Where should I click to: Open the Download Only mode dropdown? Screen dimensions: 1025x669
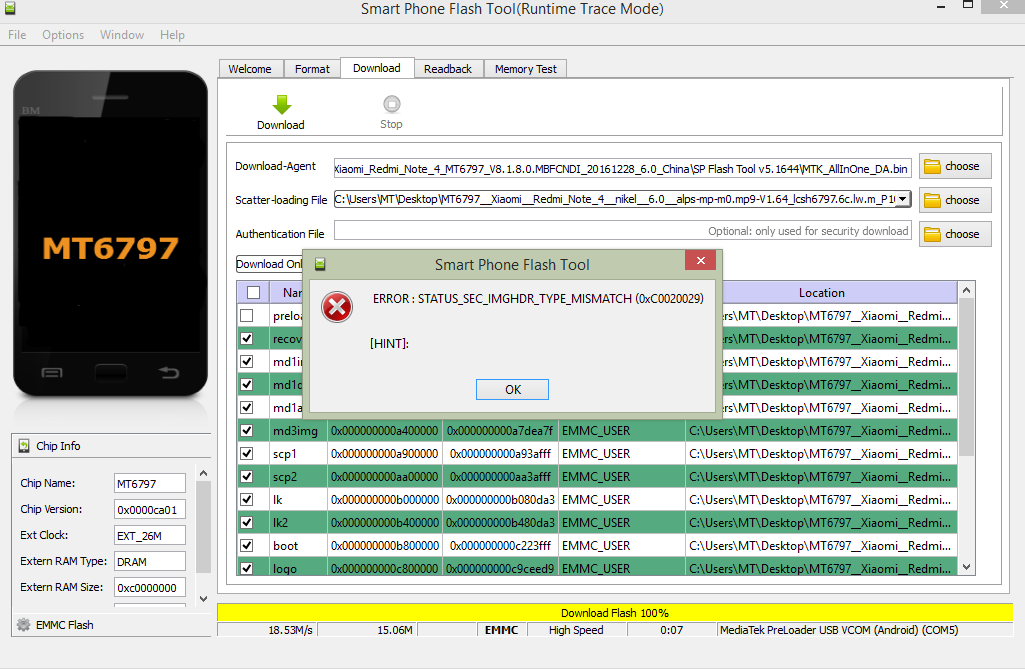click(x=269, y=264)
